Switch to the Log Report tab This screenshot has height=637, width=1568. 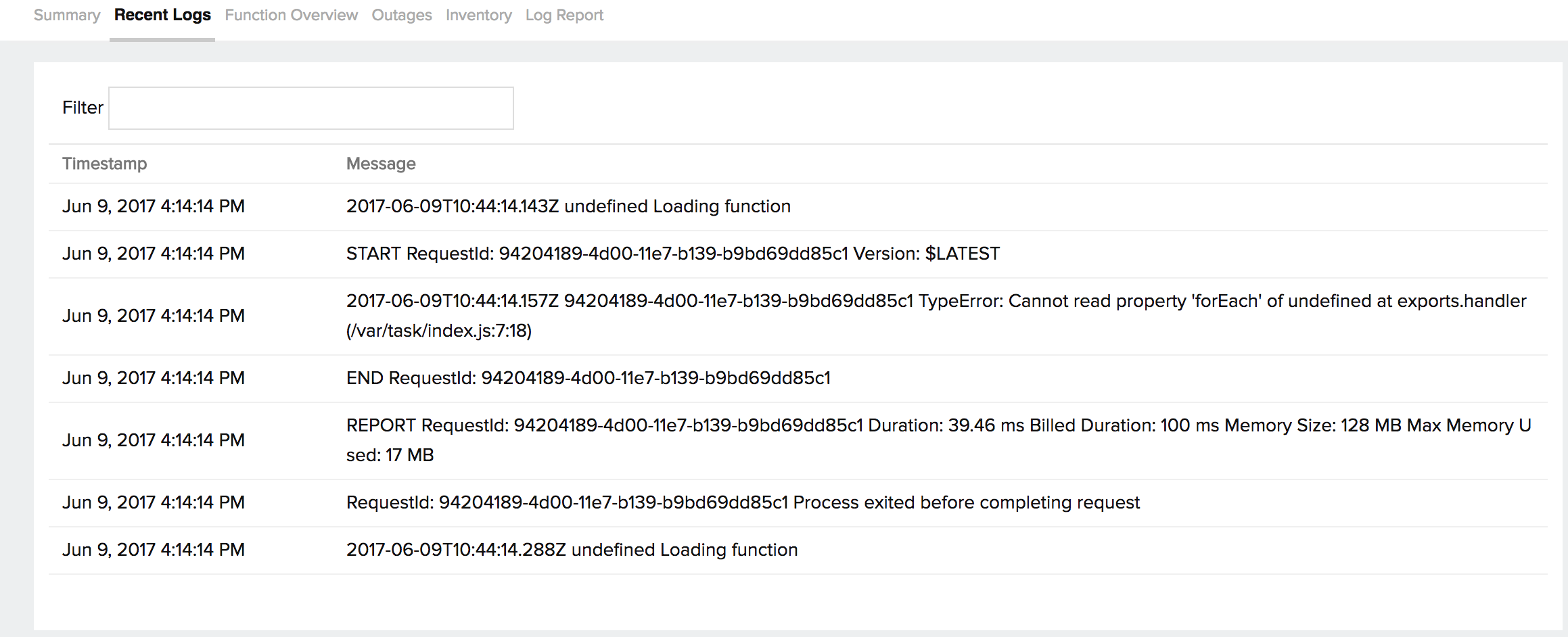[x=564, y=15]
